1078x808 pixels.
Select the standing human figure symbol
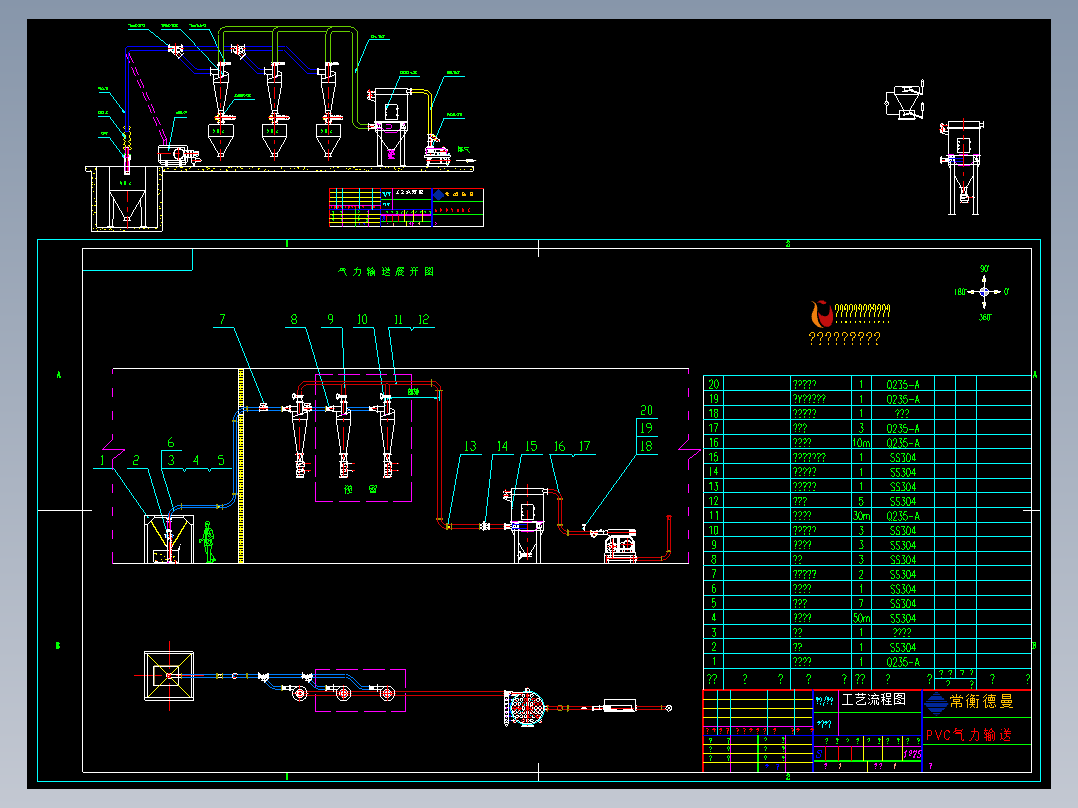[208, 542]
